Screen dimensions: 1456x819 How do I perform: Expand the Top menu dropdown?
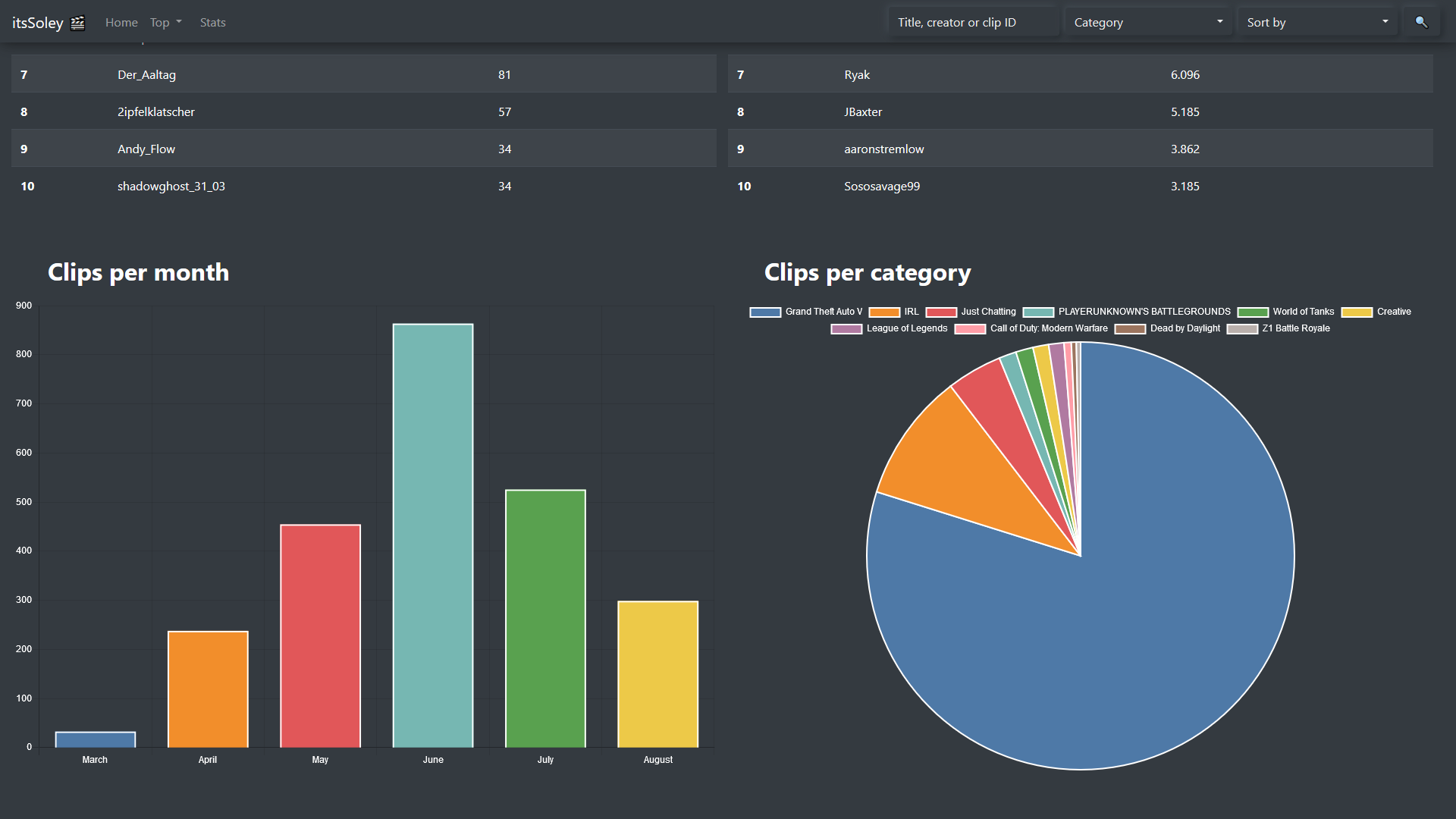click(165, 23)
